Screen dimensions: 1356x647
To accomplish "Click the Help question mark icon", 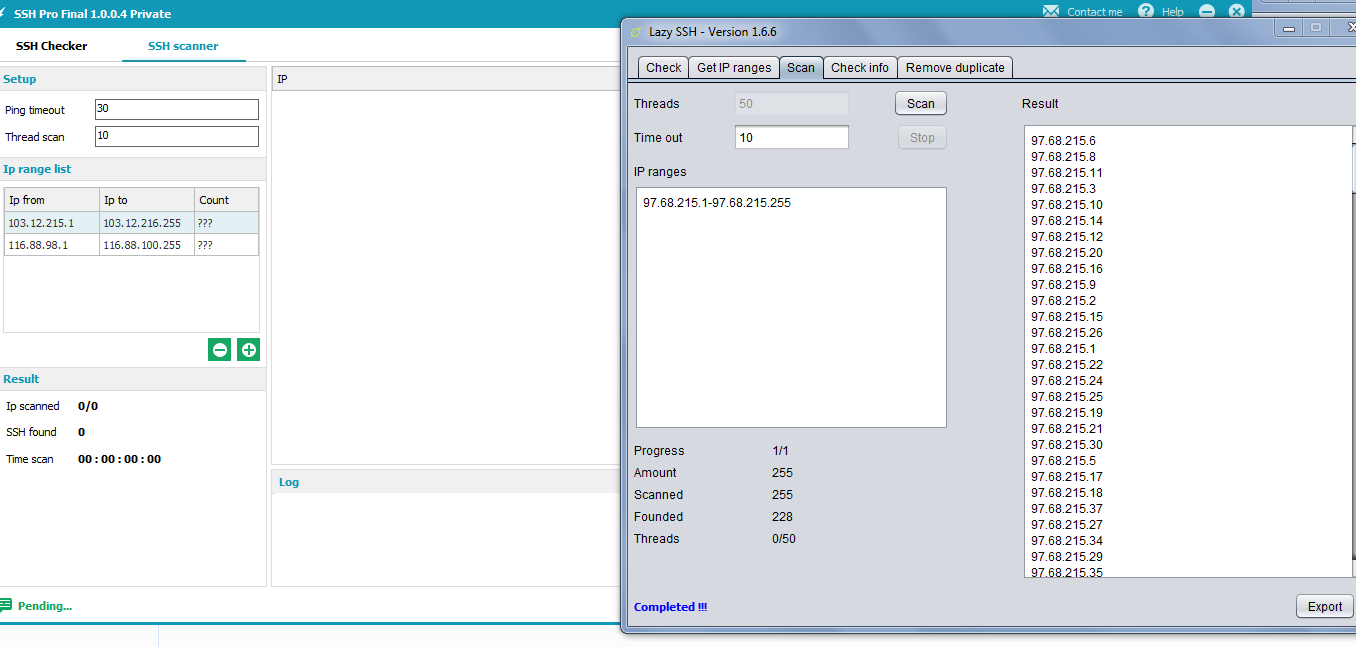I will [1146, 11].
